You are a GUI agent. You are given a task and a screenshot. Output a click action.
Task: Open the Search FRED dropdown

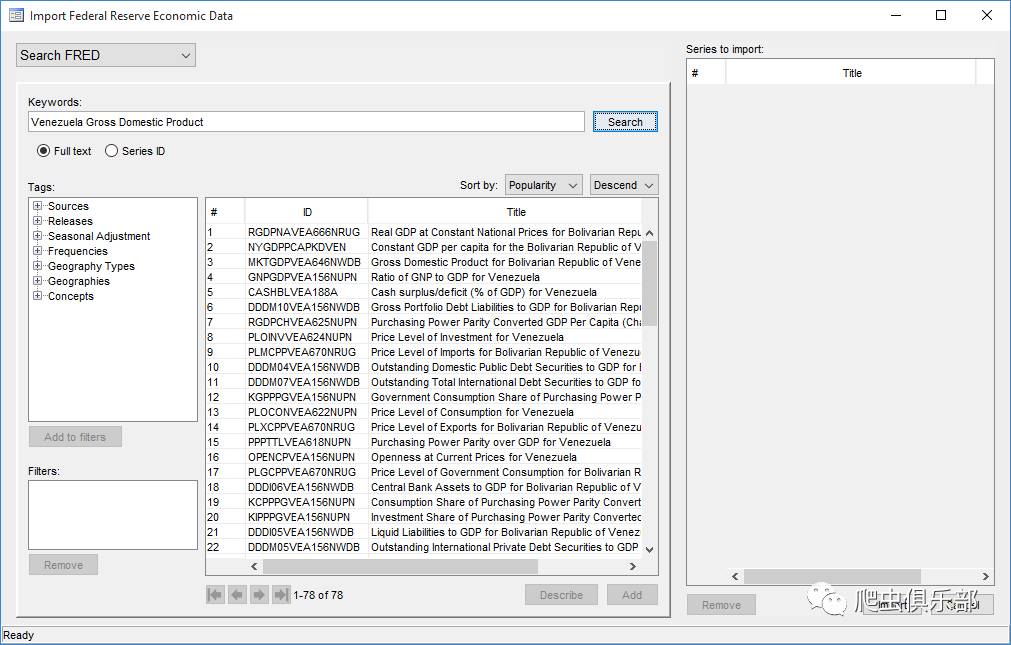106,55
